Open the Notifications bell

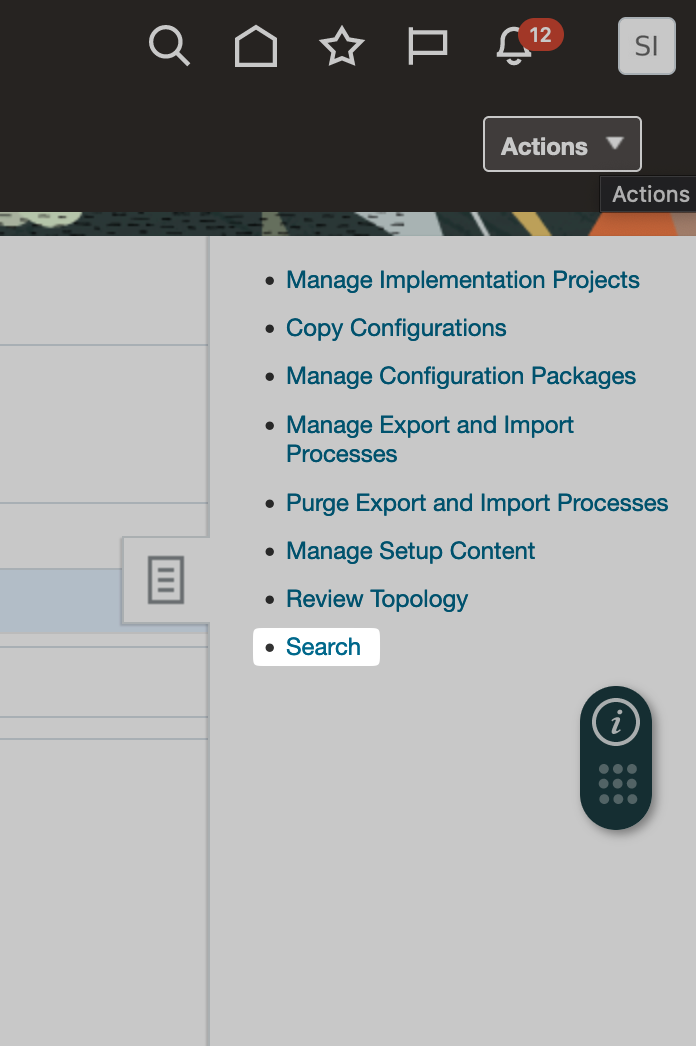[514, 46]
